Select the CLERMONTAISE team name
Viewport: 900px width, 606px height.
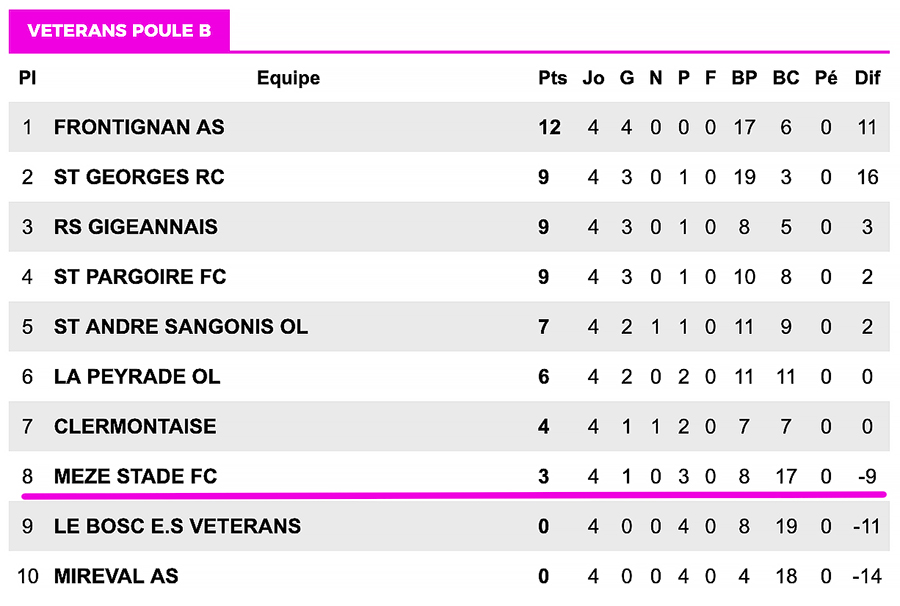click(x=135, y=427)
